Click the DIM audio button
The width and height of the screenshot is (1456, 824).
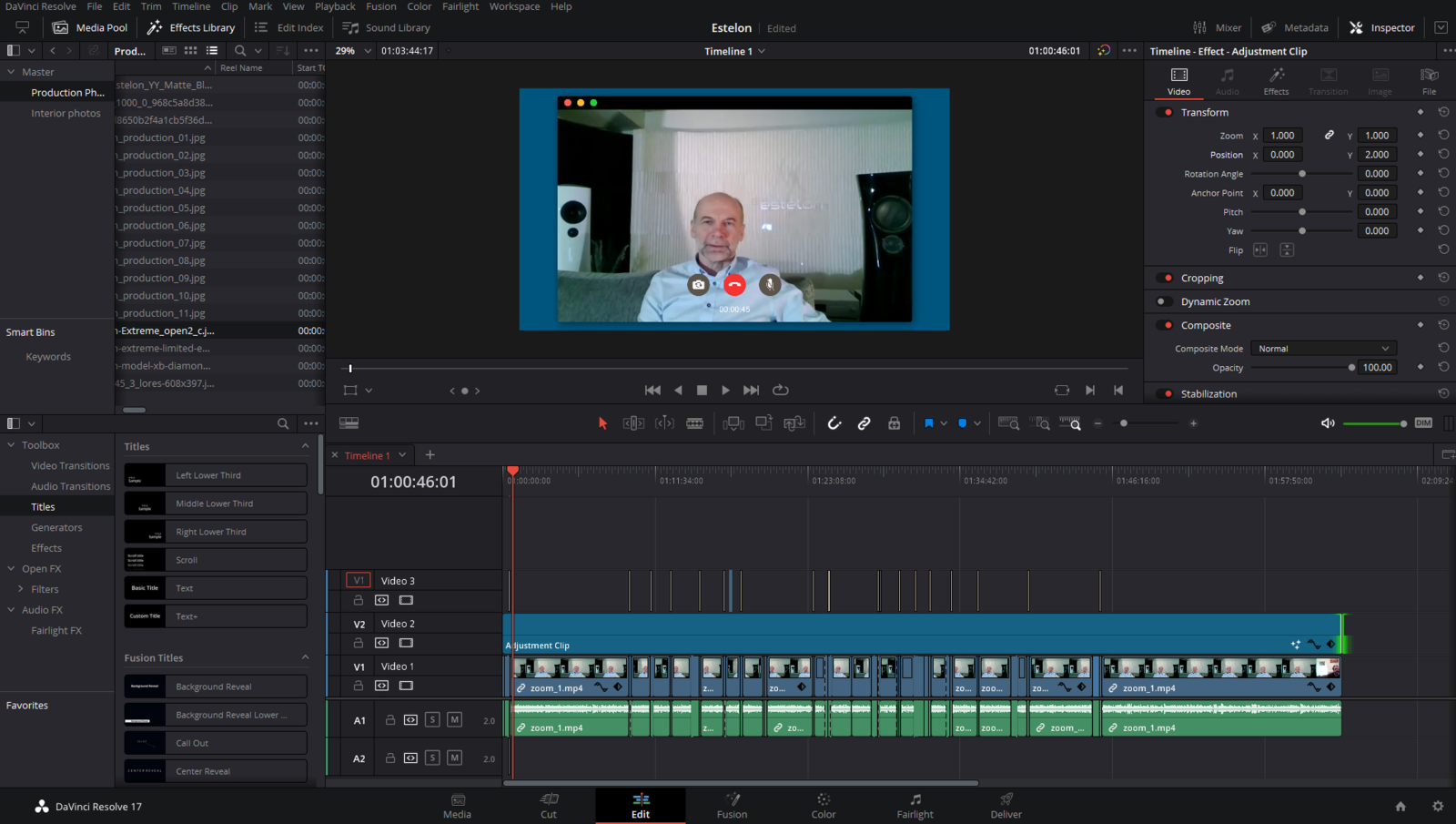[x=1423, y=423]
